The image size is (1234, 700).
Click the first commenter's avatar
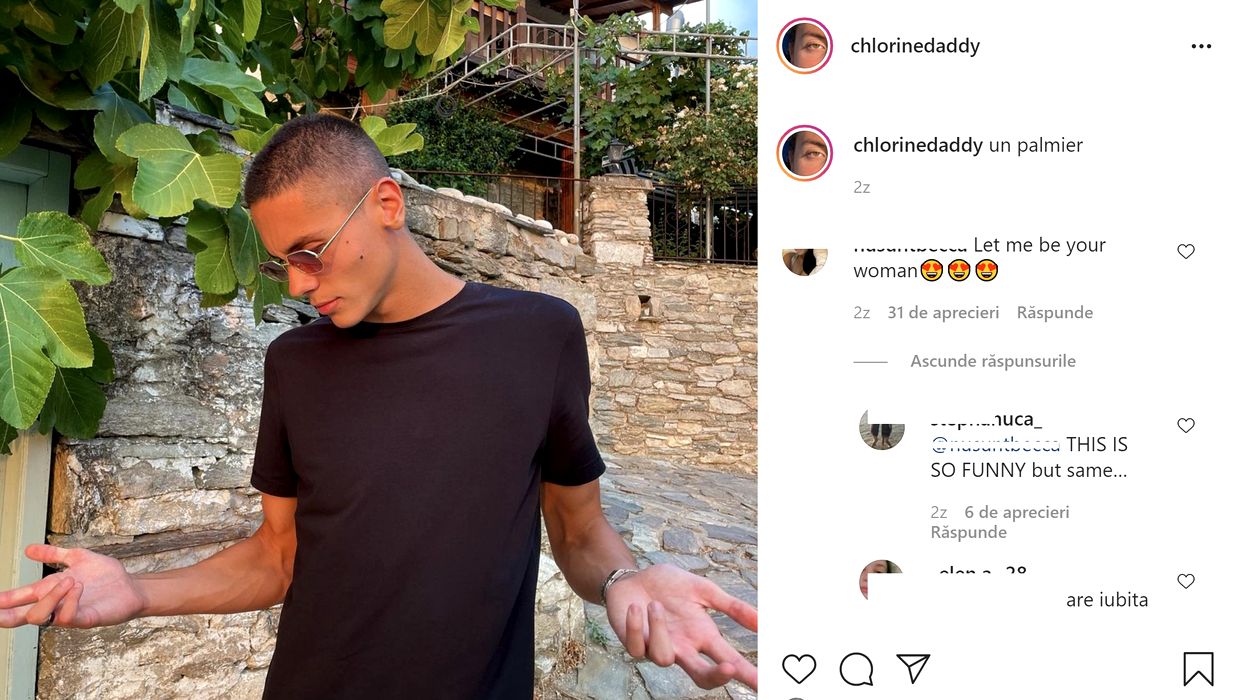(804, 260)
